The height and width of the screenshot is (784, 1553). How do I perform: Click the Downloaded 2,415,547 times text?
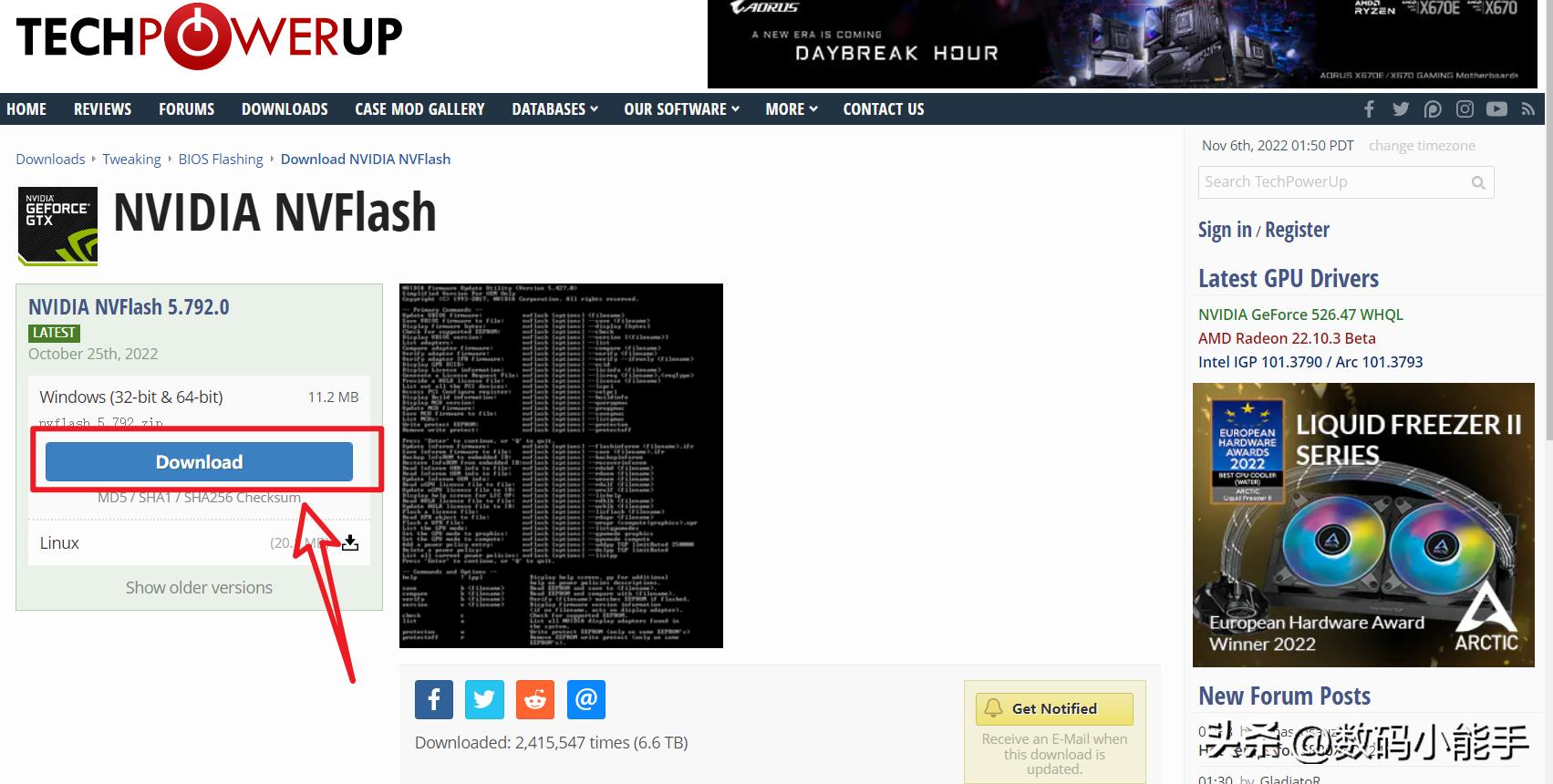(551, 743)
